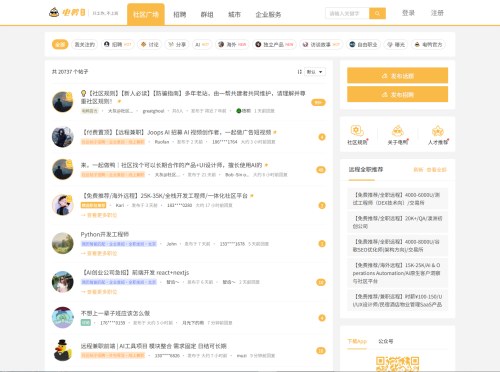Open the 不想上一辈子班应该怎么做 post
500x372 pixels.
[115, 313]
